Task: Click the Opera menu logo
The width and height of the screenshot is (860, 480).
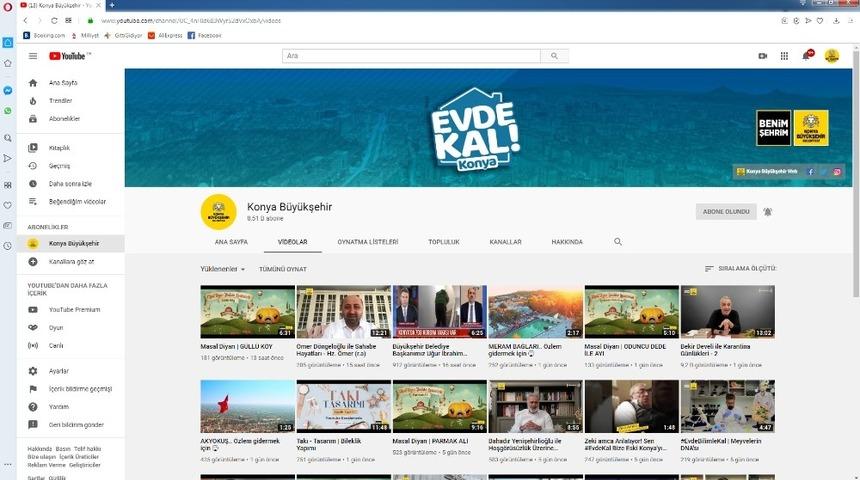Action: tap(8, 7)
